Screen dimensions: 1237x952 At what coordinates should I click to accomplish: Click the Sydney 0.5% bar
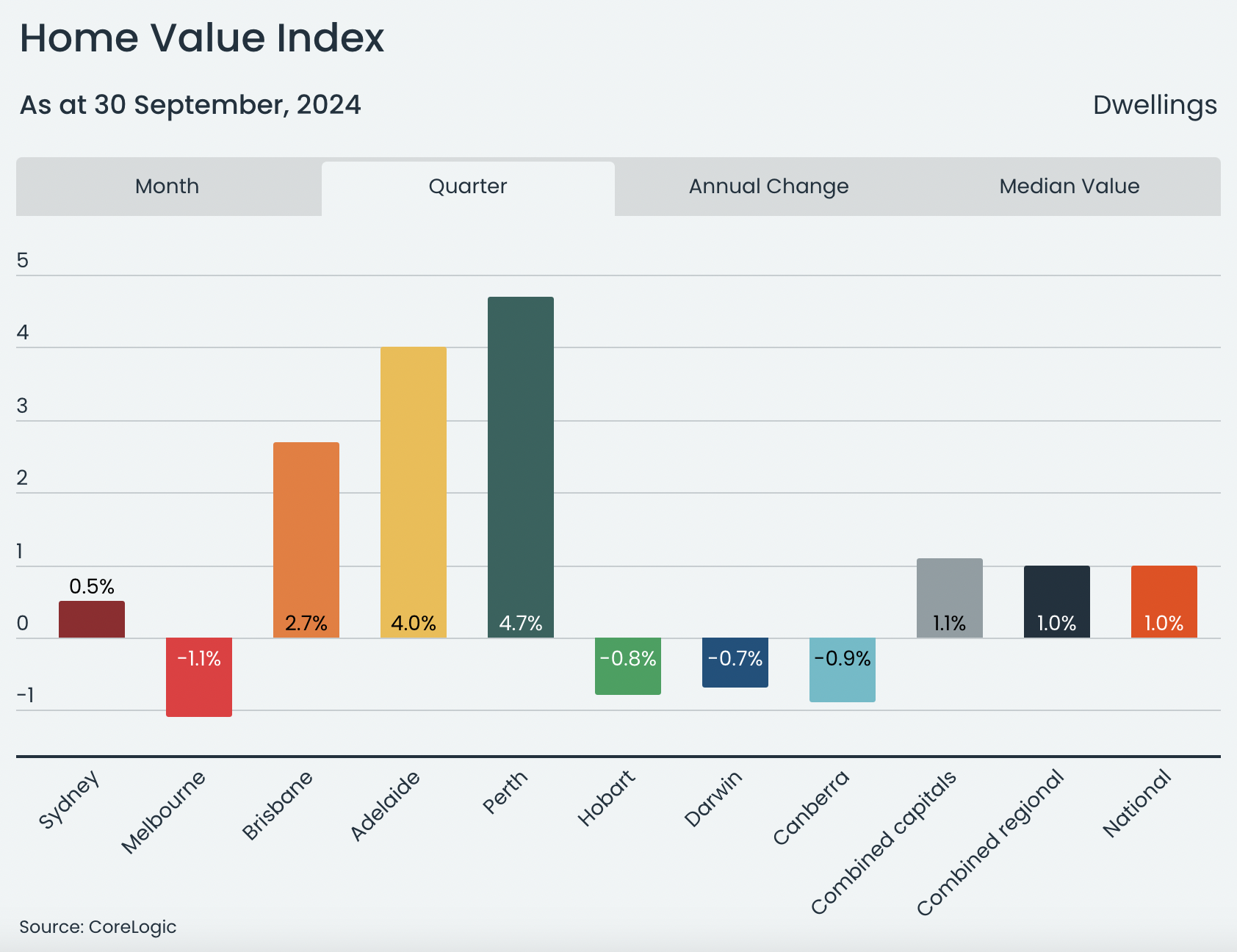point(92,619)
